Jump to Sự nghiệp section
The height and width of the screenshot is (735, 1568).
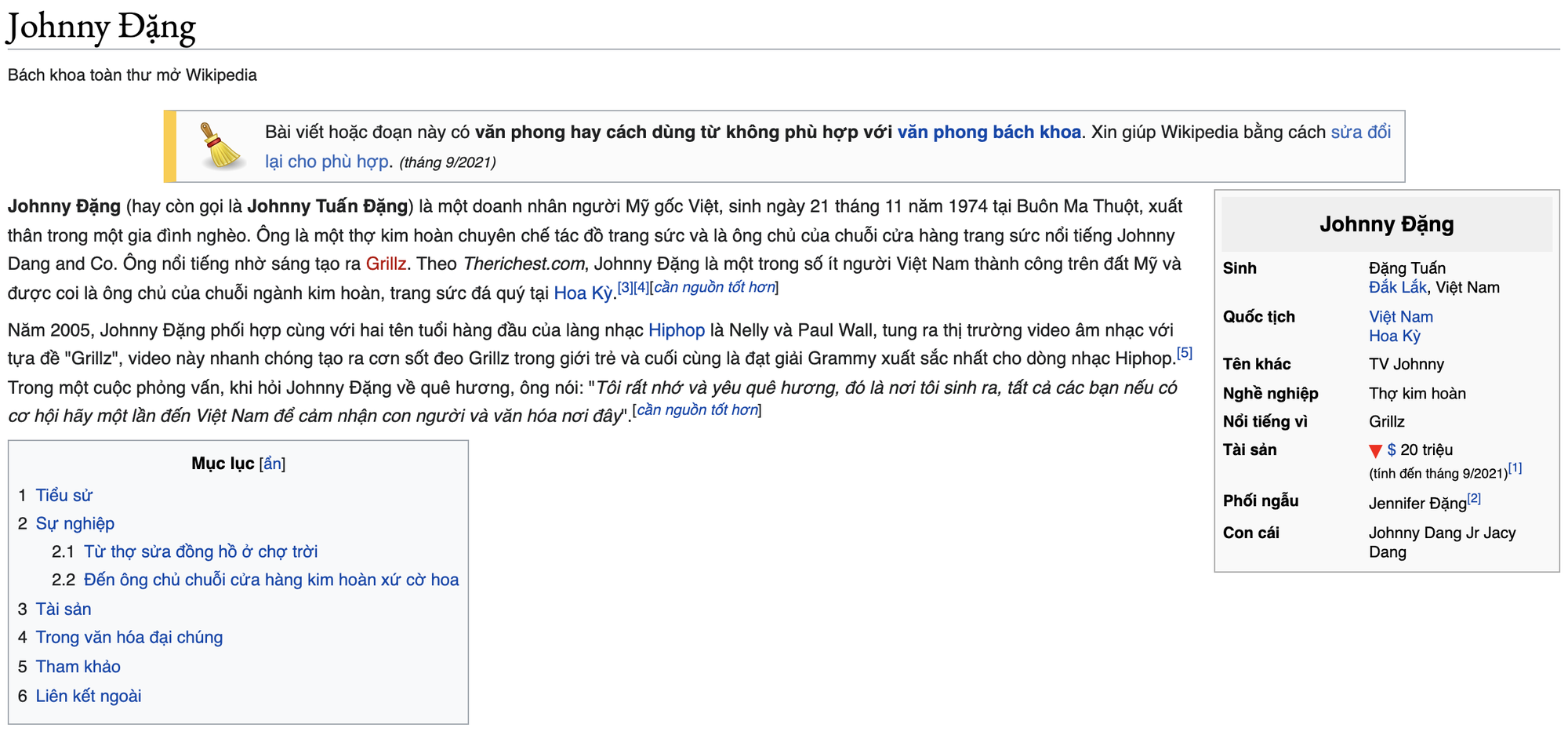click(74, 524)
